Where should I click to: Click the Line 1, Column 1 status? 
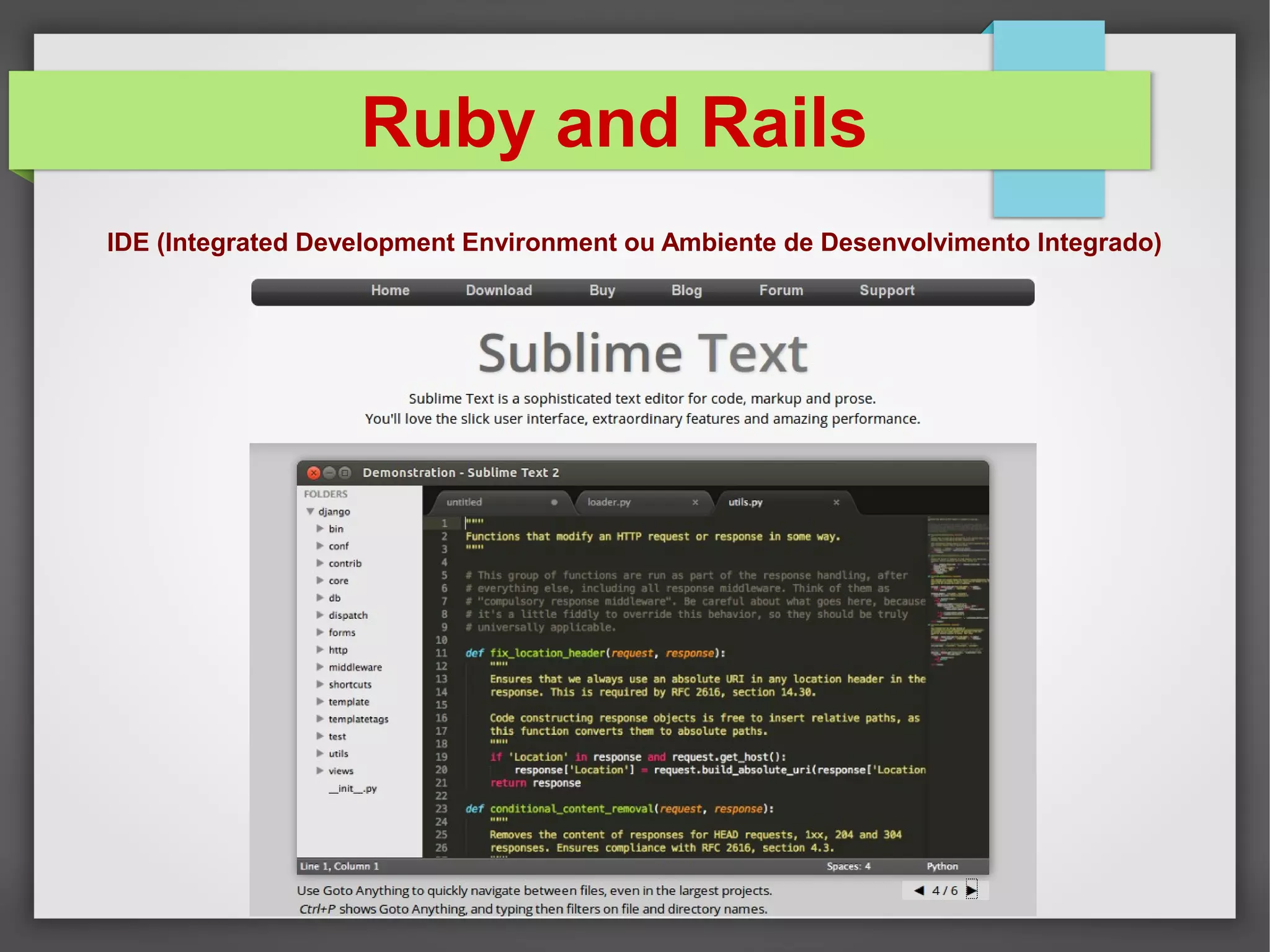point(339,866)
